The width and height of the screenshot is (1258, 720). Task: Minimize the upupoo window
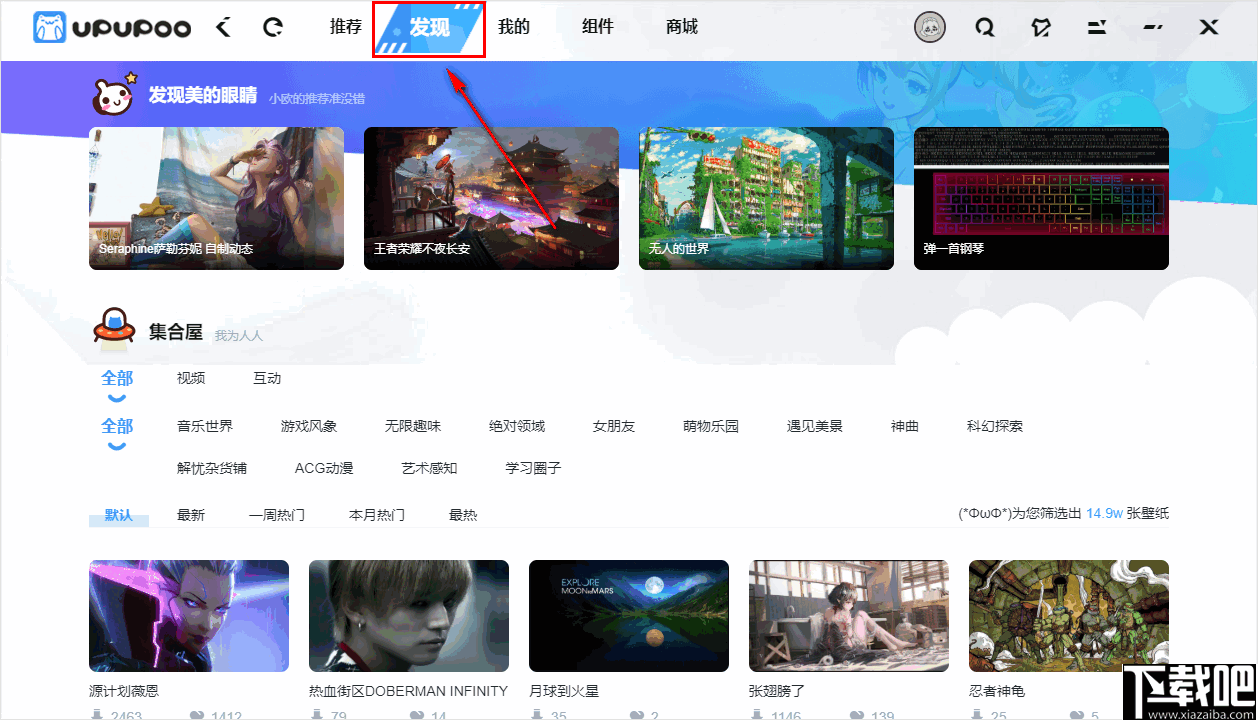click(x=1153, y=28)
